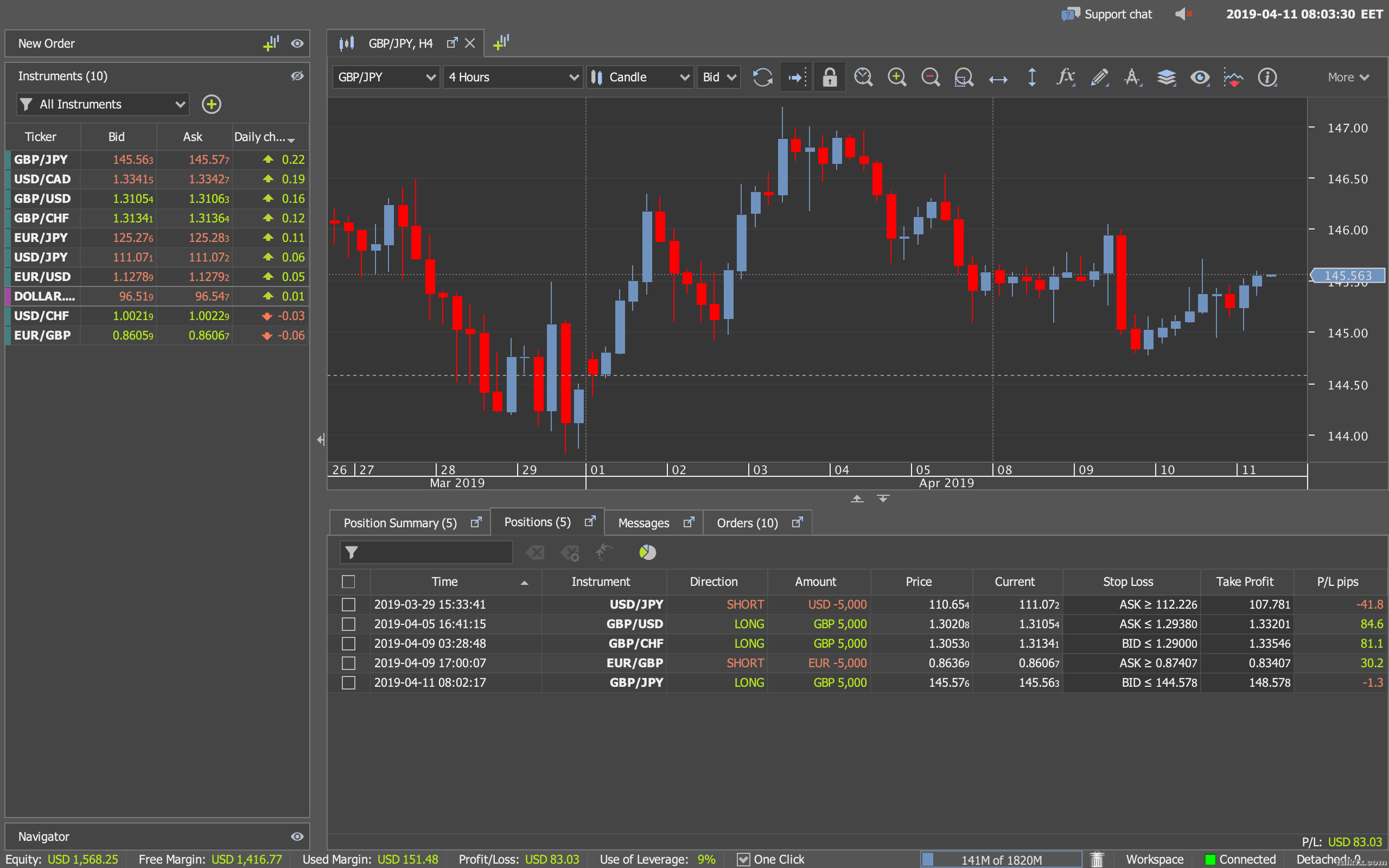Select the zoom to area tool
Viewport: 1389px width, 868px height.
(x=964, y=77)
